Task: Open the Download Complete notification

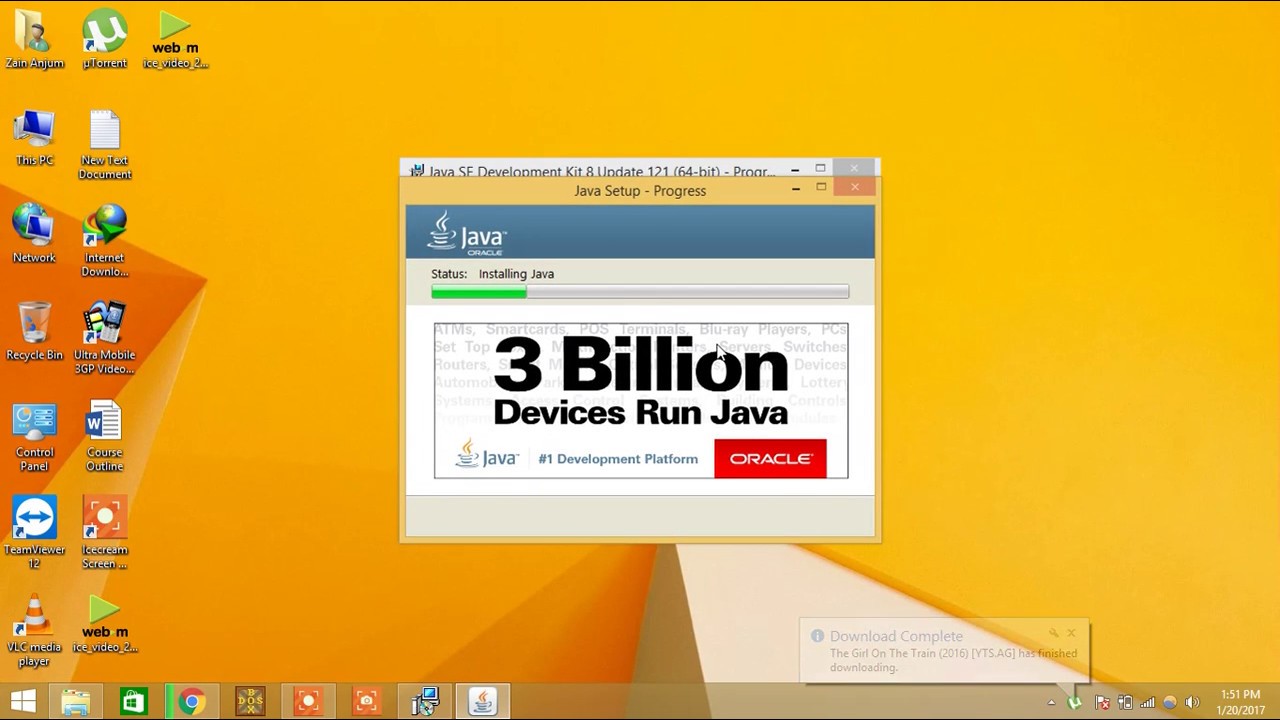Action: [944, 652]
